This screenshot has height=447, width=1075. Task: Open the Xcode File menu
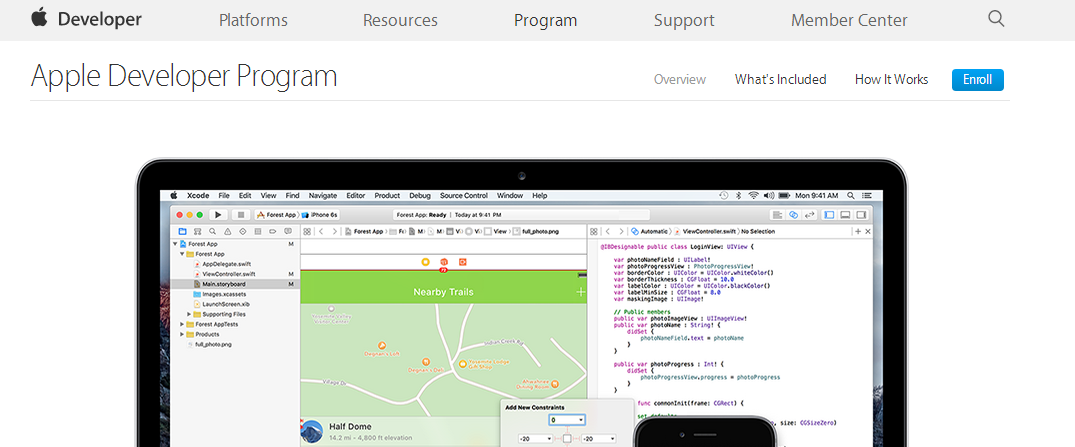click(224, 195)
